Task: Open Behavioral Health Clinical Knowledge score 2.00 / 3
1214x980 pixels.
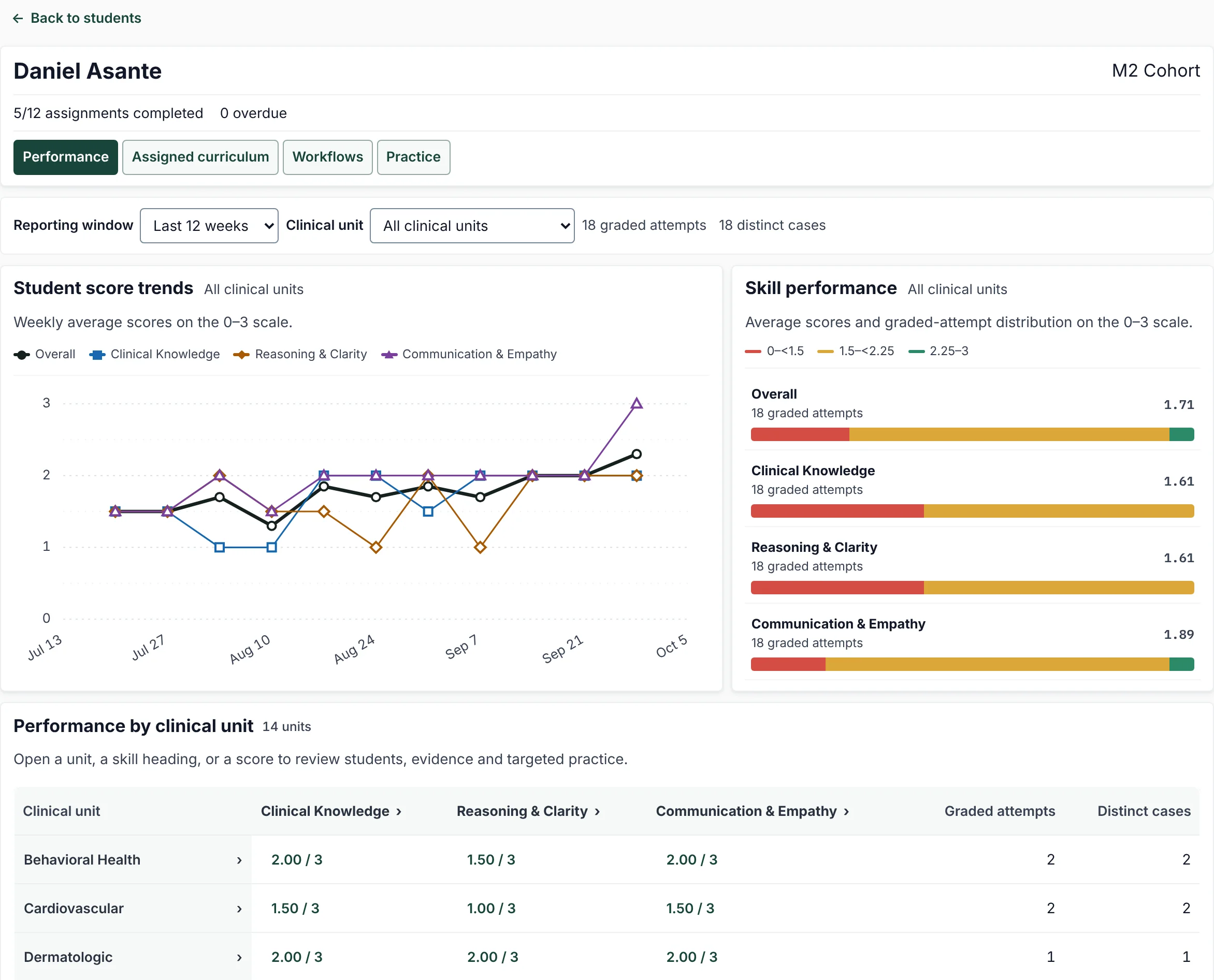Action: [296, 860]
